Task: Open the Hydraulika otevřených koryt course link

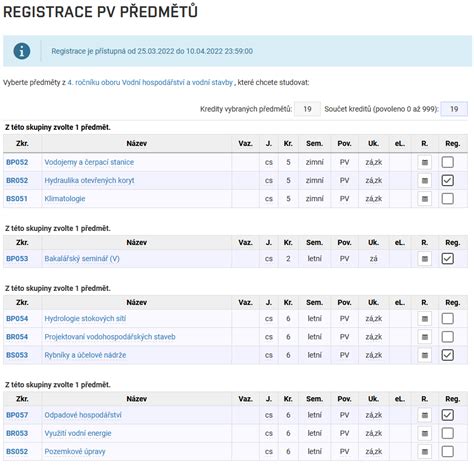Action: [x=89, y=181]
